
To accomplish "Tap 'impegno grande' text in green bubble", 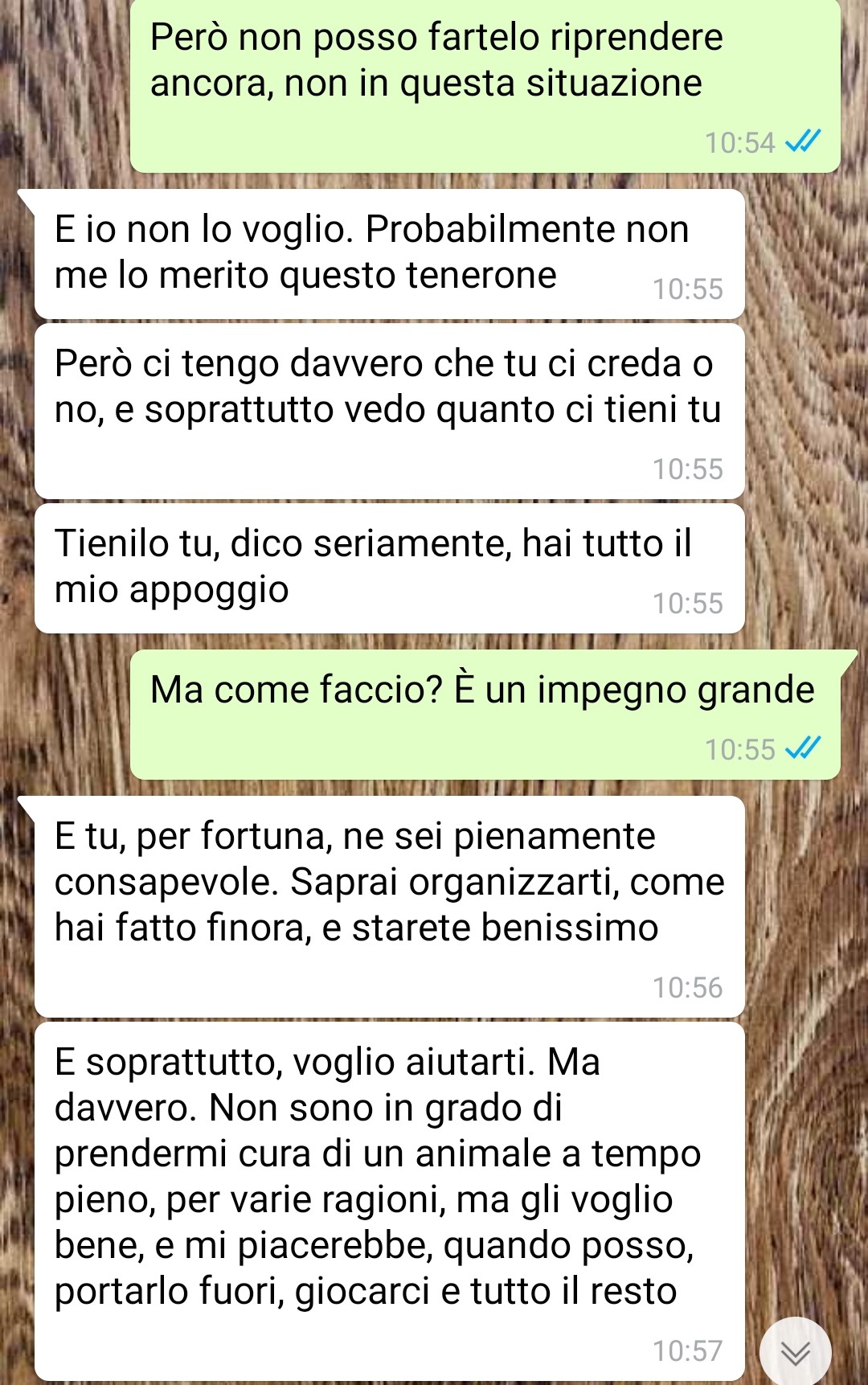I will (x=676, y=691).
